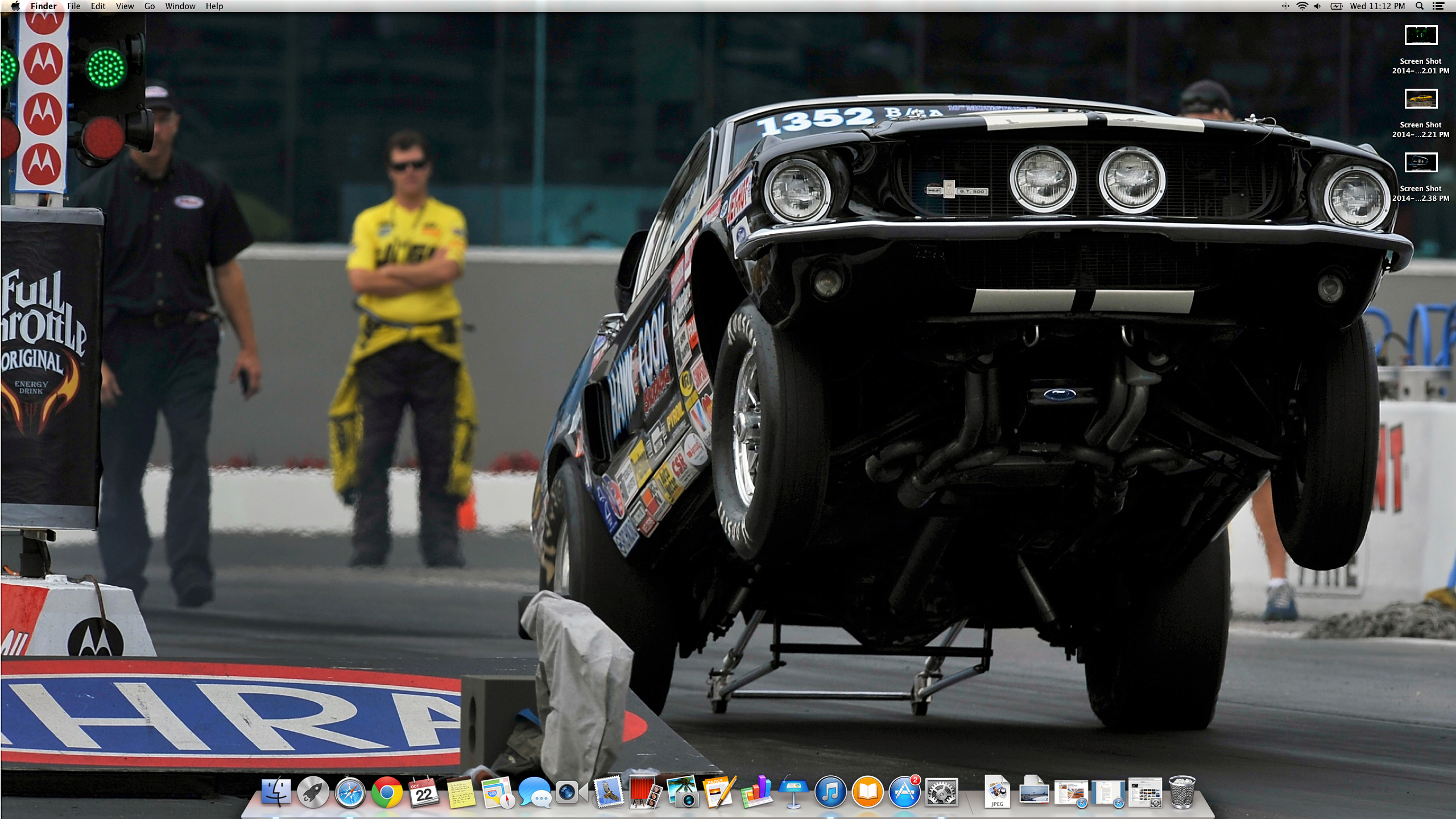Open the Window menu

(x=180, y=6)
